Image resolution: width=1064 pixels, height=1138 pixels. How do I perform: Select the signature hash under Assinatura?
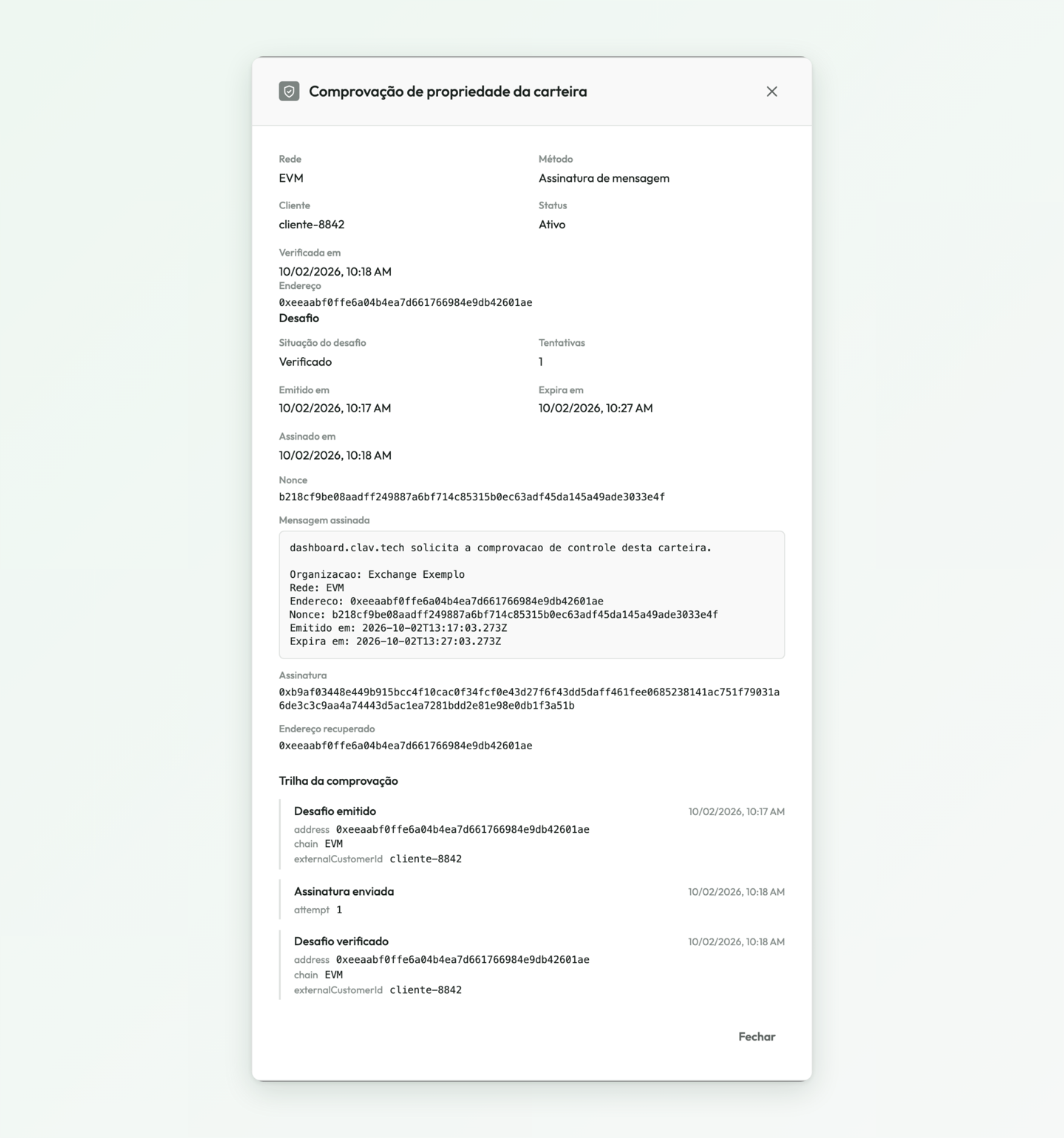click(529, 699)
